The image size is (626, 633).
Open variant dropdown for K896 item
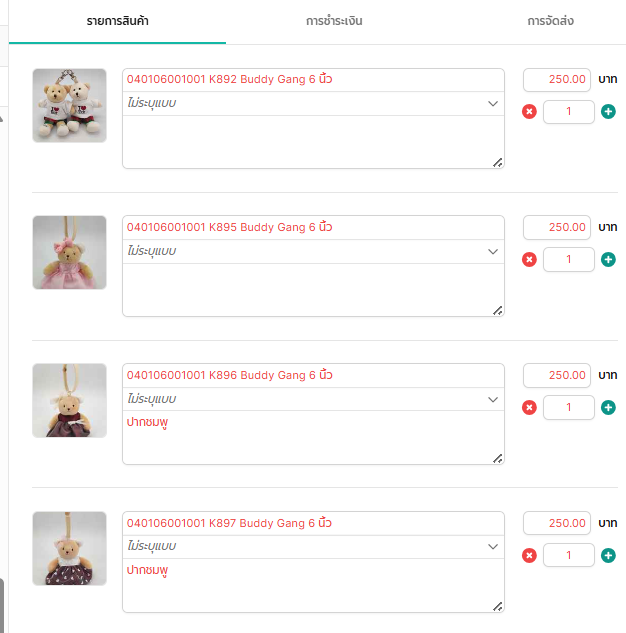313,399
